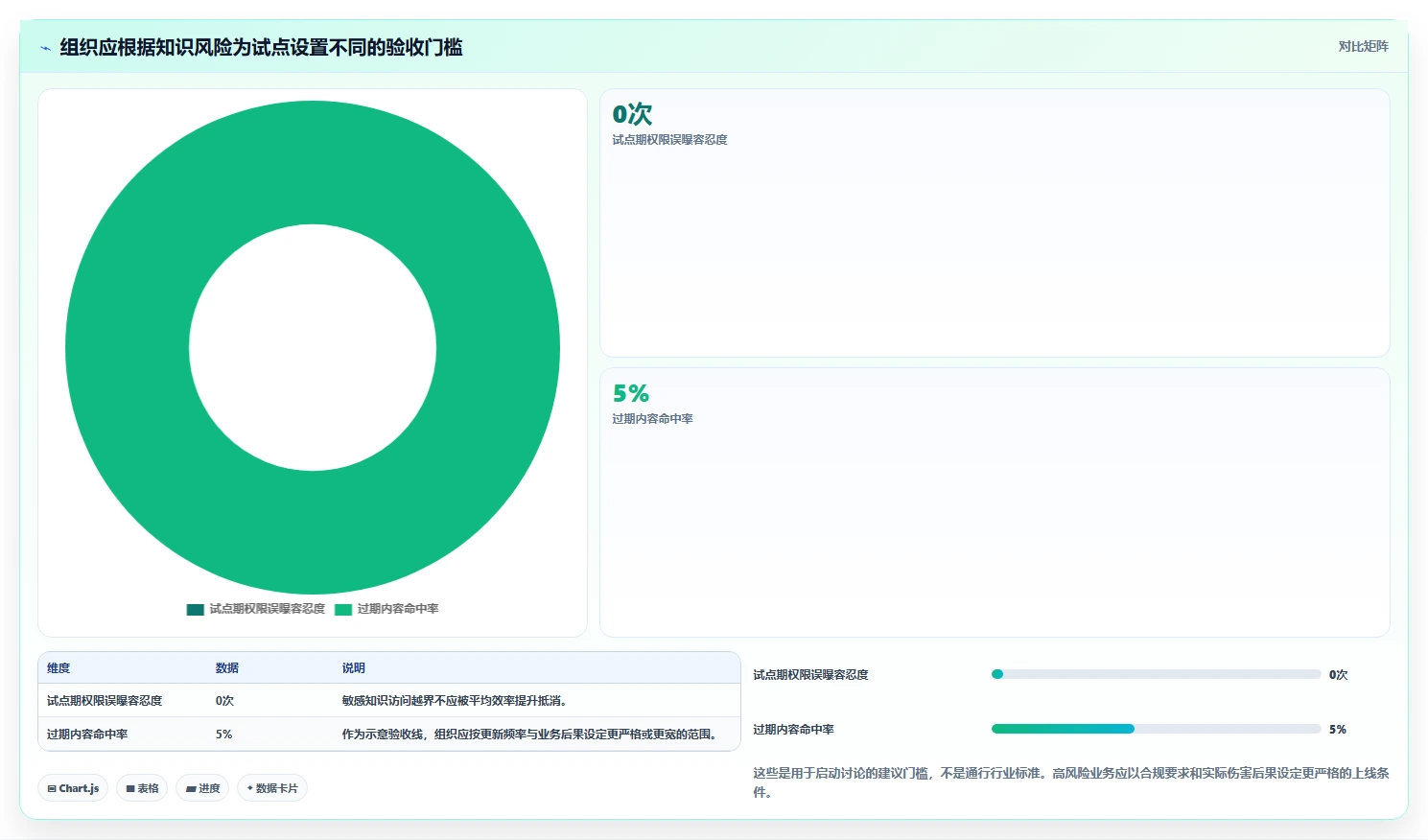
Task: Click the Chart.js chip
Action: pos(73,788)
